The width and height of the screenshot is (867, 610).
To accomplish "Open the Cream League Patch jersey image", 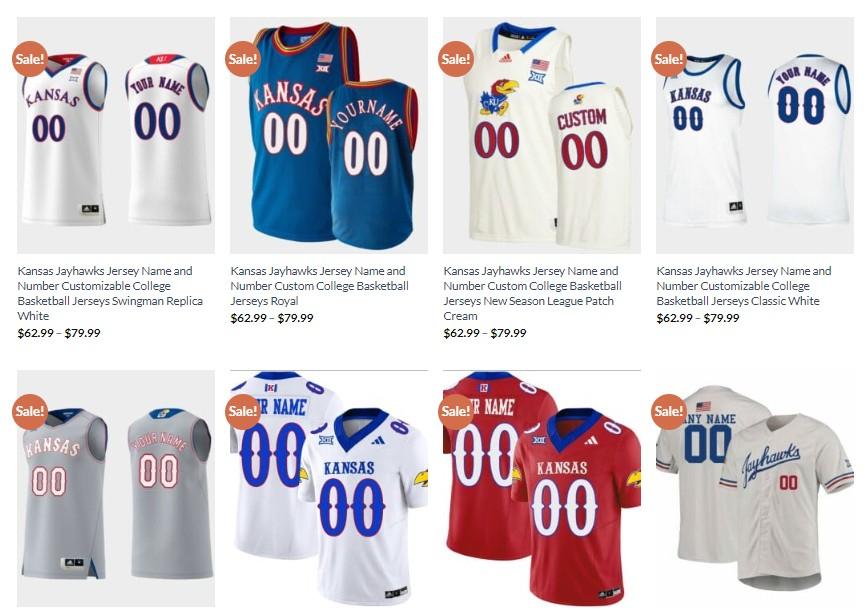I will point(542,135).
